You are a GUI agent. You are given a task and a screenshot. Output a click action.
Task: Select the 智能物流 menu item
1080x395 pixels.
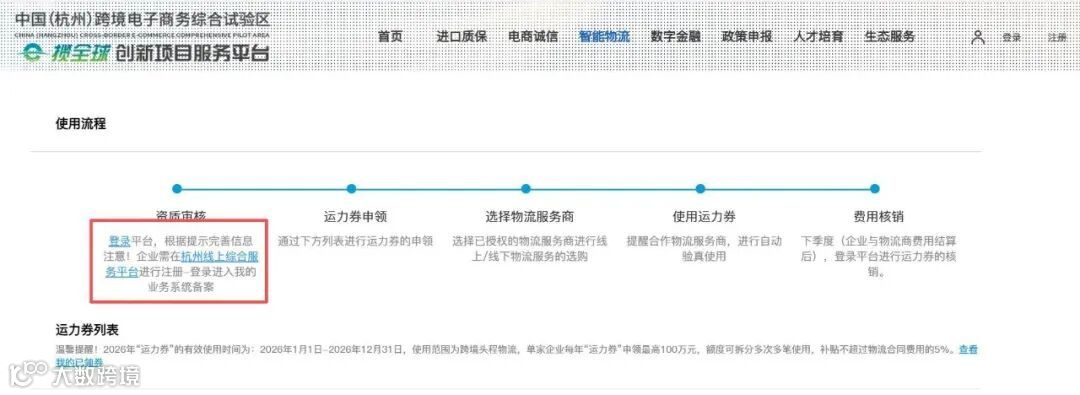click(604, 37)
